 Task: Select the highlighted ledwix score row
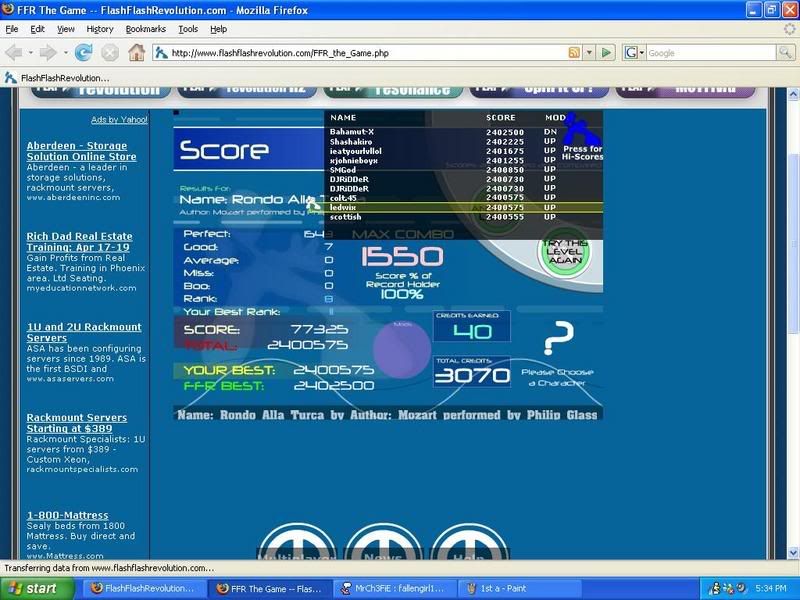[463, 207]
